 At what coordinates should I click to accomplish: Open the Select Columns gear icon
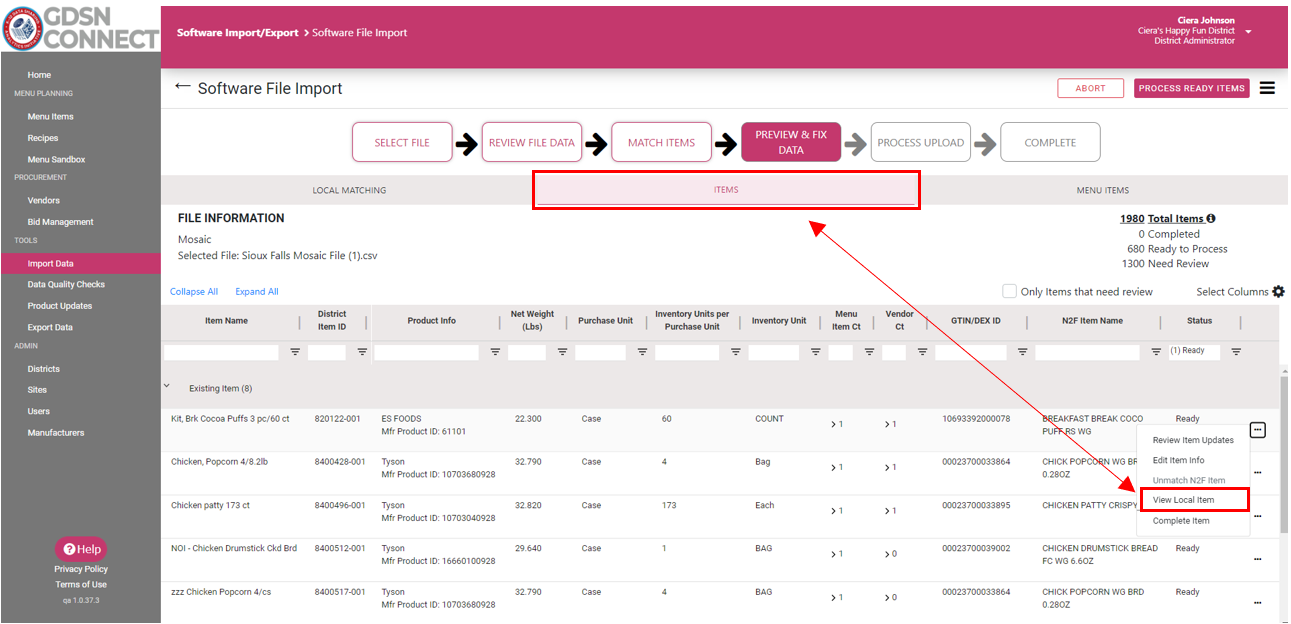[1278, 292]
